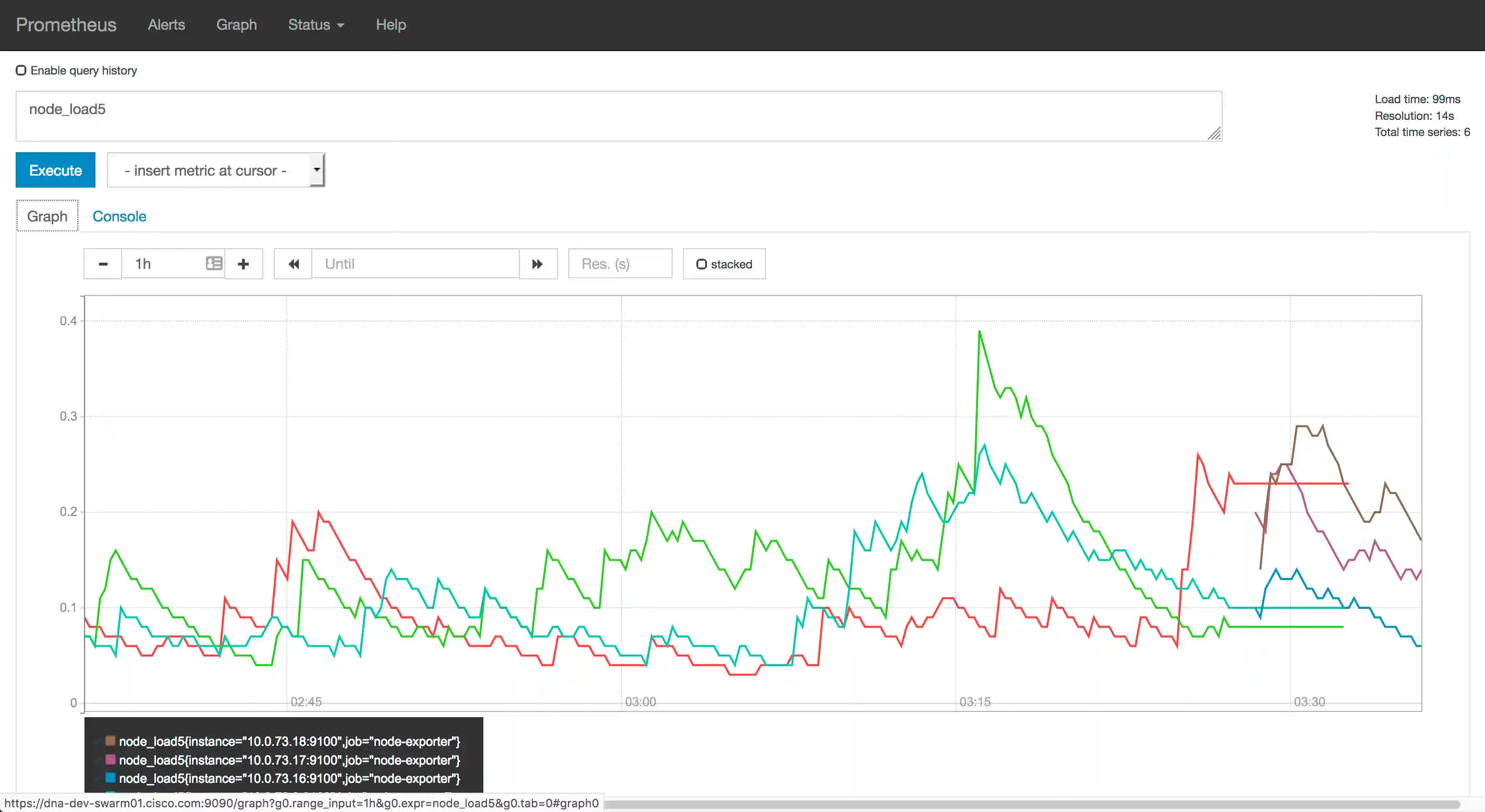Viewport: 1485px width, 812px height.
Task: Click the plus icon to increase range
Action: [244, 264]
